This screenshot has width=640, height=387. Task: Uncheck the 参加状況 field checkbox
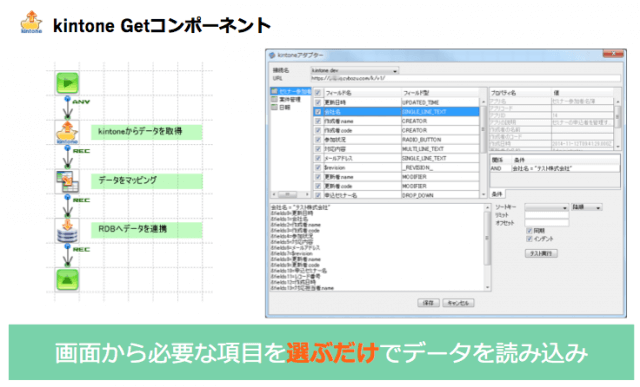(318, 140)
